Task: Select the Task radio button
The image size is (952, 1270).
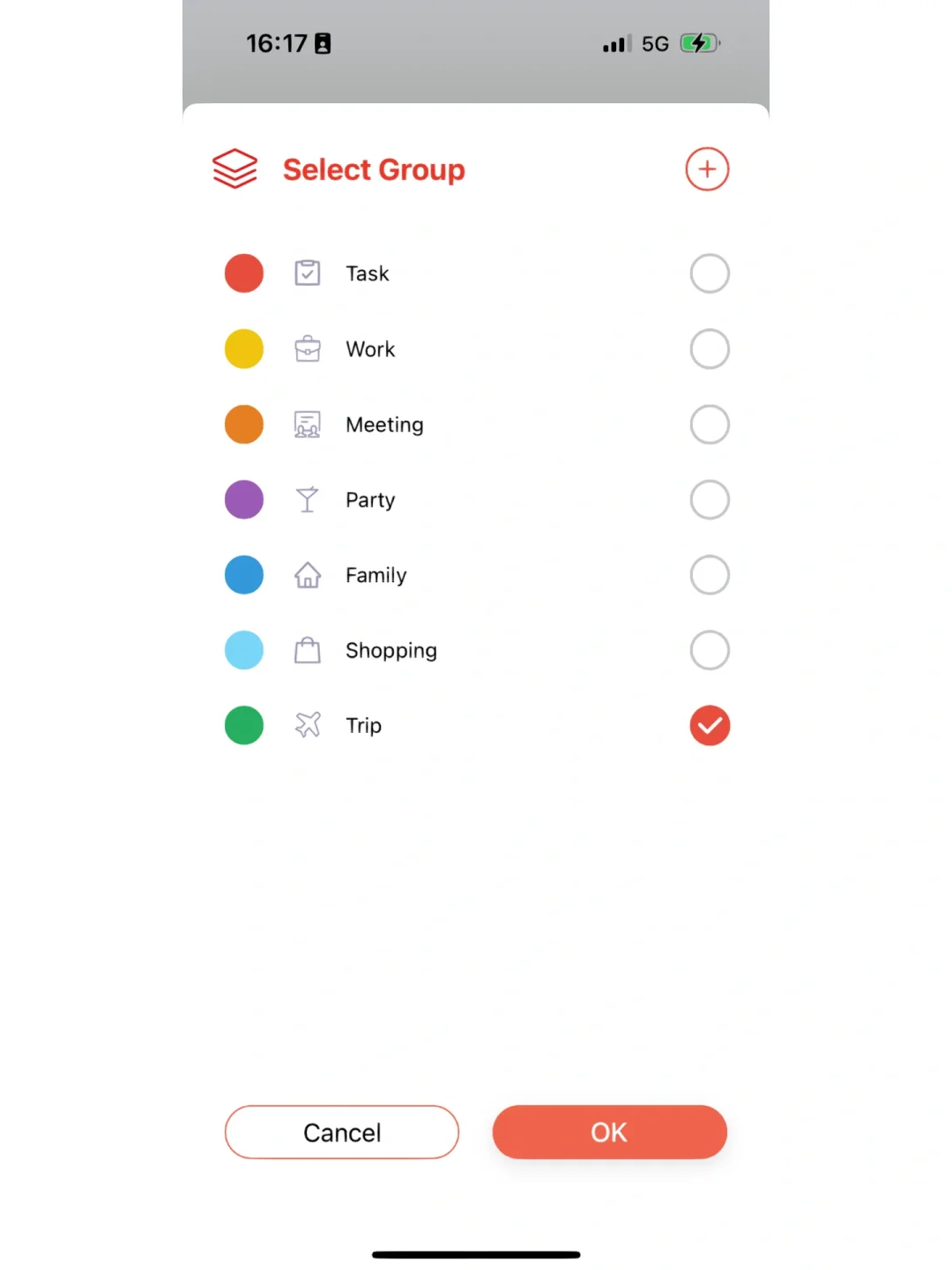Action: pyautogui.click(x=710, y=273)
